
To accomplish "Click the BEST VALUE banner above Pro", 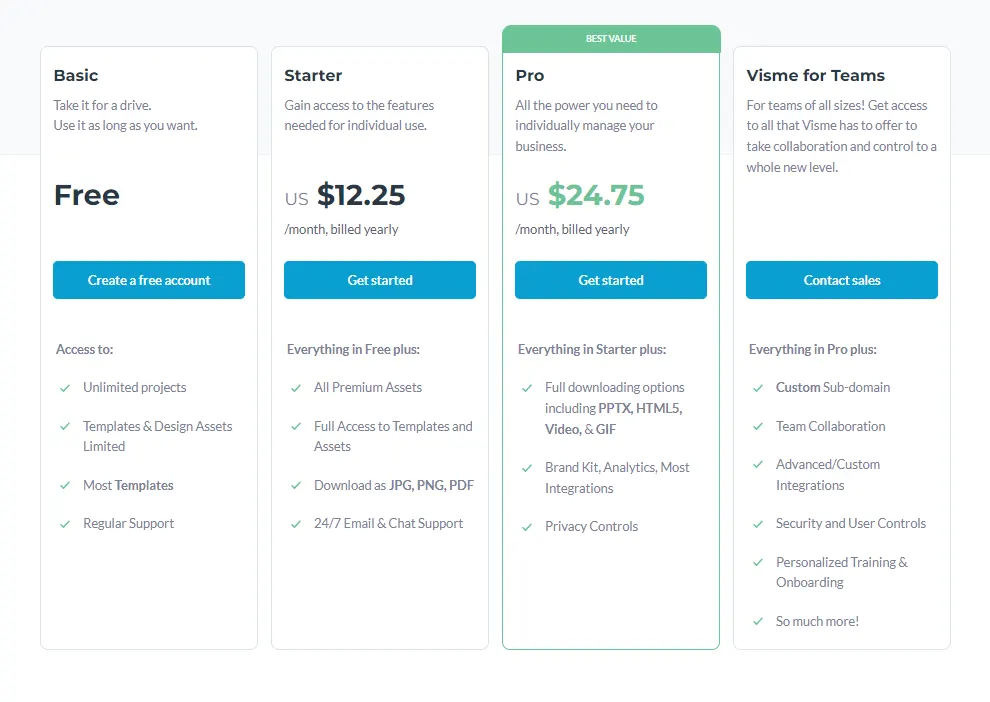I will coord(611,38).
